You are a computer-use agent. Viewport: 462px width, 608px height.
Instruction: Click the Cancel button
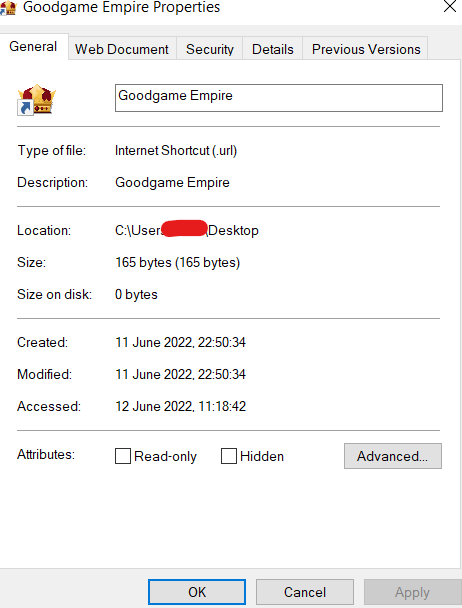(305, 592)
